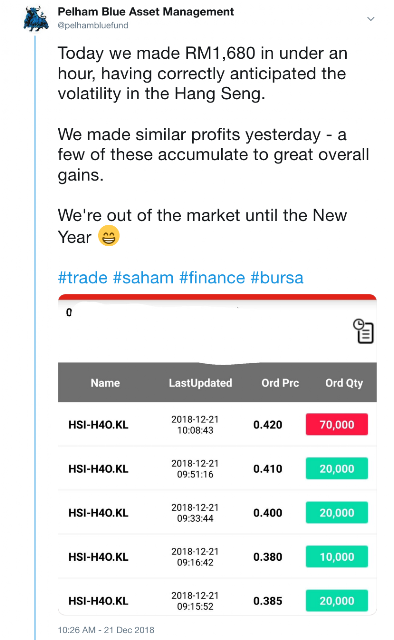Select the HSI-H4O.KL row priced 0.410

point(217,469)
